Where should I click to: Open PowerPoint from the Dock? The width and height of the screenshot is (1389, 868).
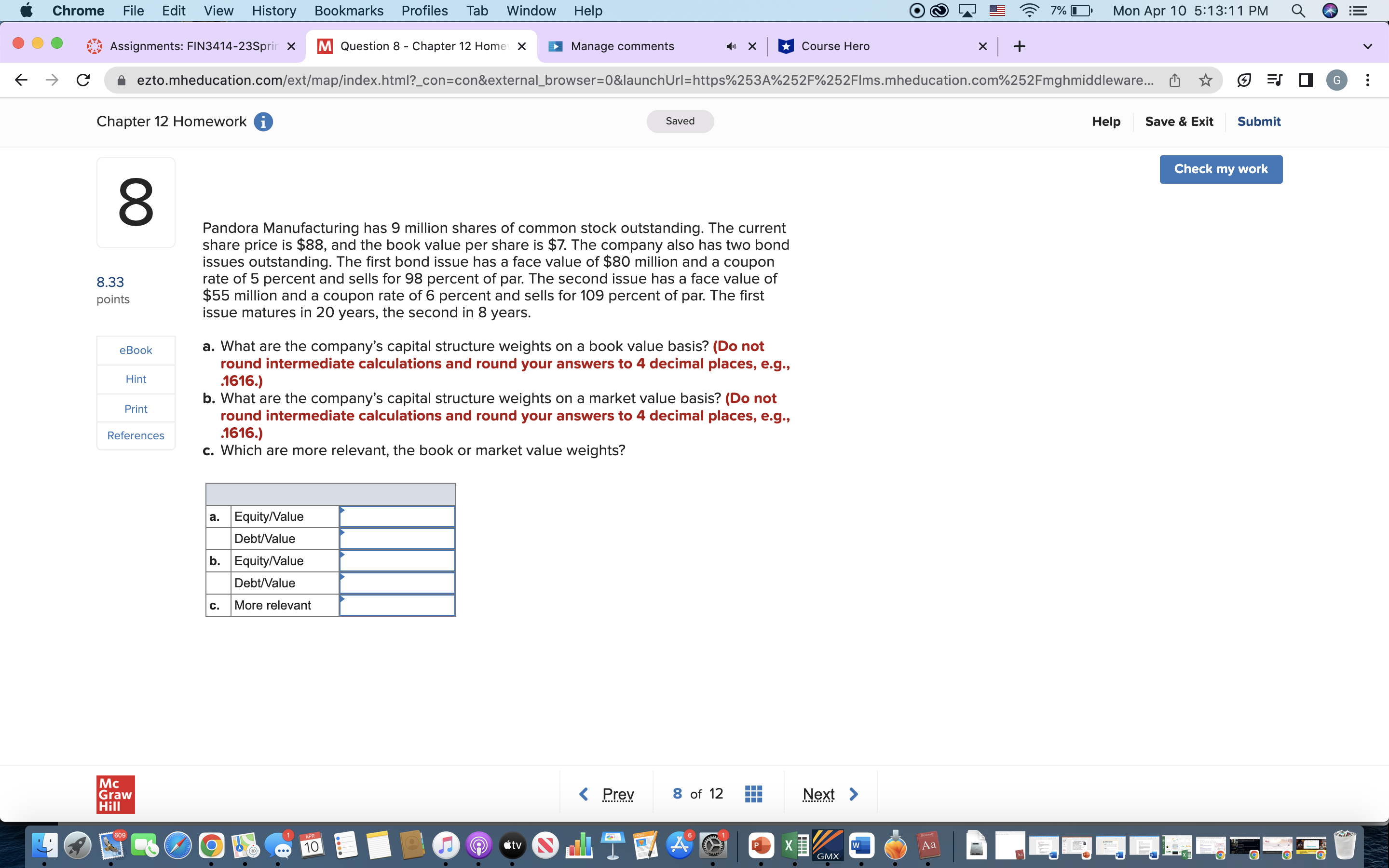(761, 845)
